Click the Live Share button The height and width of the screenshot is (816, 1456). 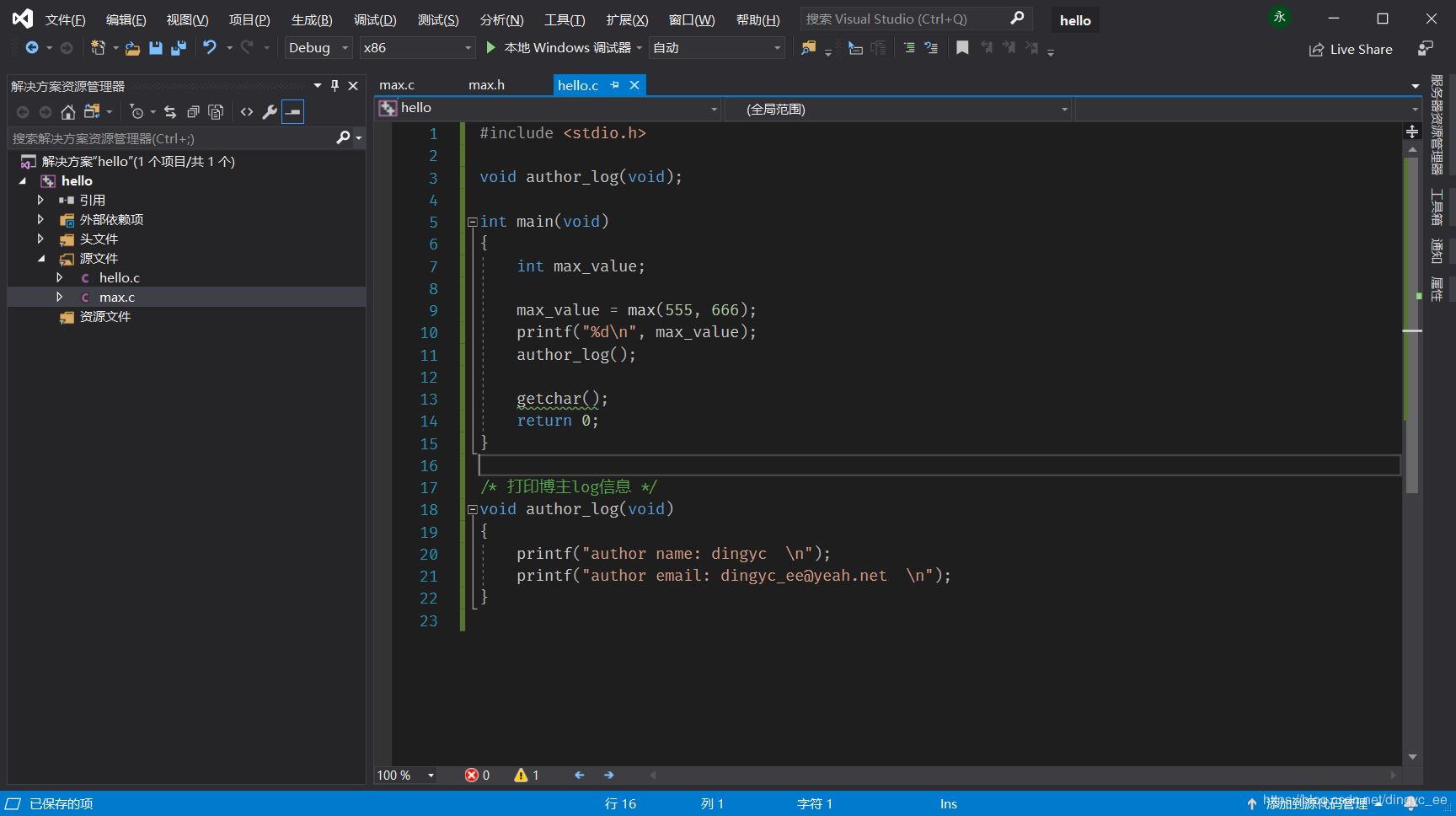tap(1351, 50)
